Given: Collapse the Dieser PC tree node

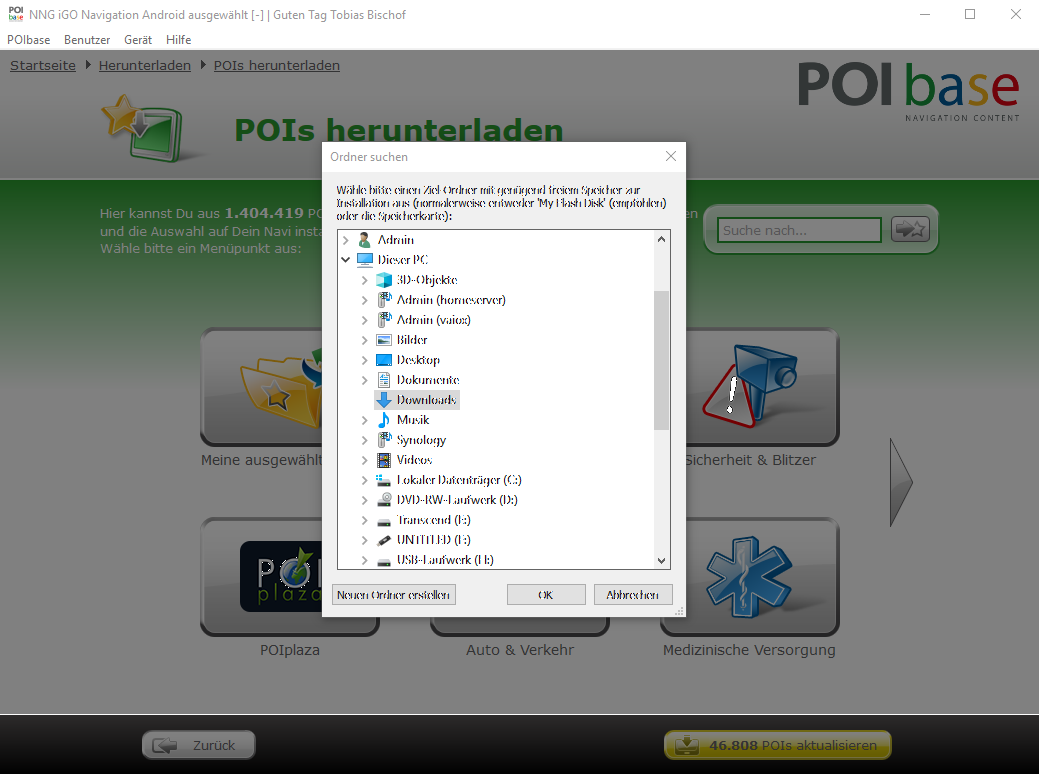Looking at the screenshot, I should pos(346,260).
